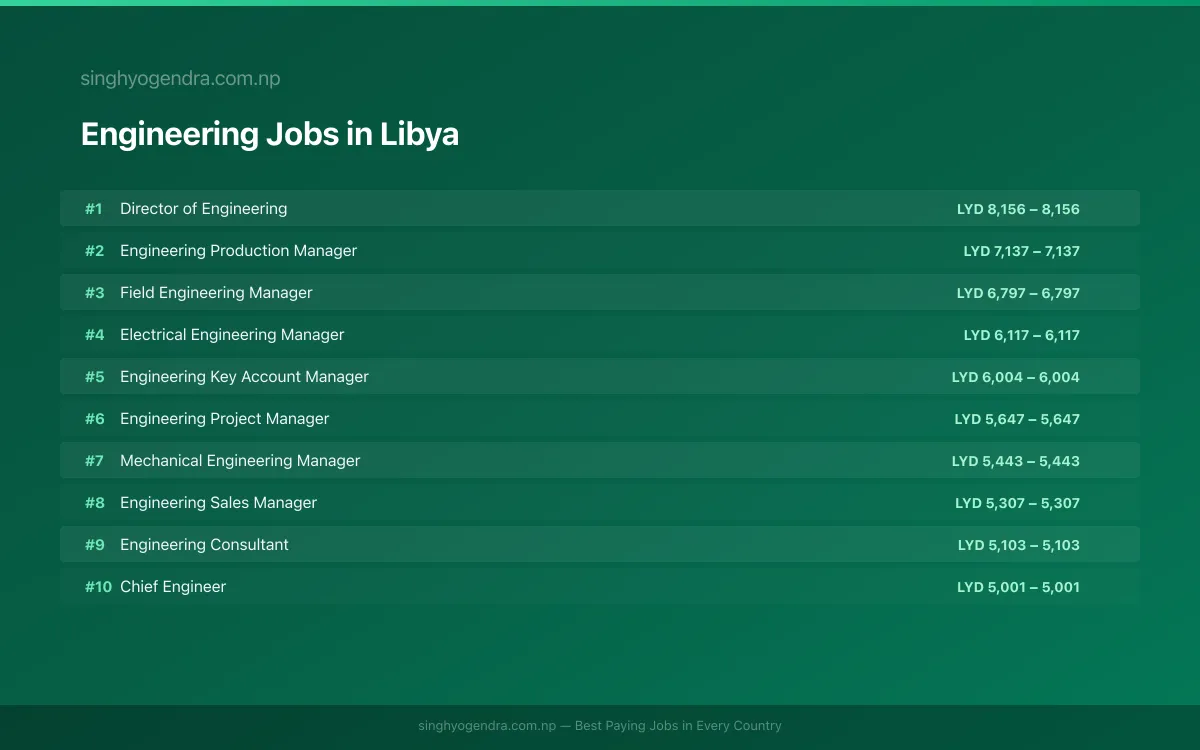This screenshot has width=1200, height=750.
Task: Select 'Mechanical Engineering Manager' job title
Action: pyautogui.click(x=240, y=461)
